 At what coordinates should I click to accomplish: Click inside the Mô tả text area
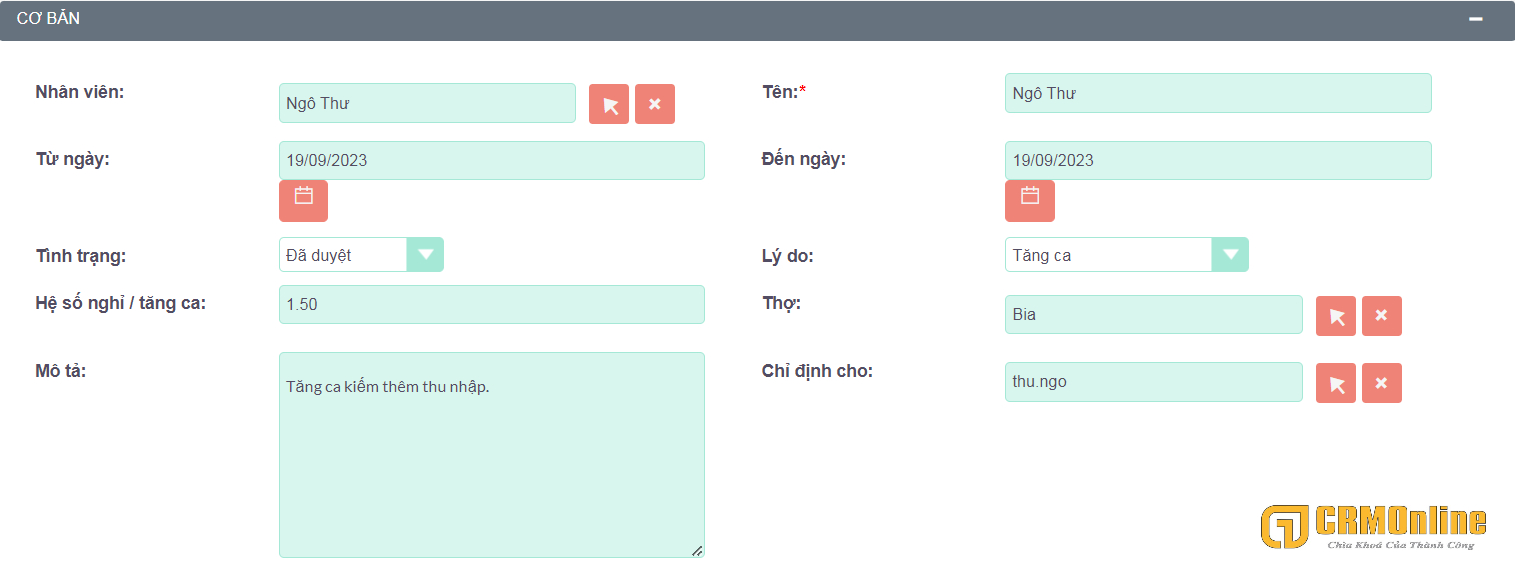tap(492, 455)
